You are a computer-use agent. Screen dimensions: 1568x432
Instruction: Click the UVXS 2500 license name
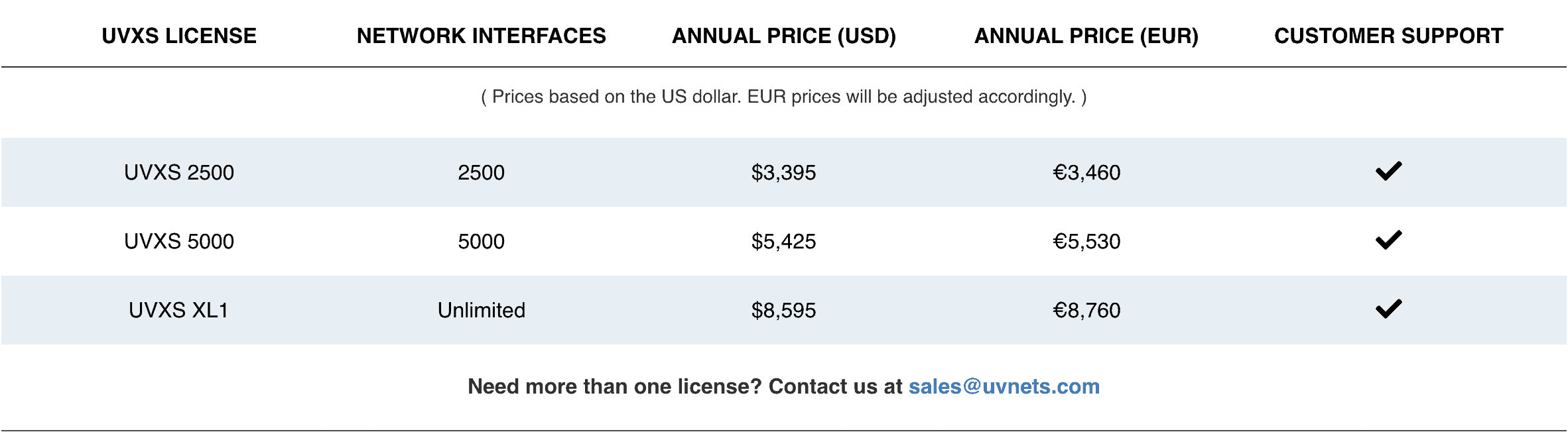(x=179, y=172)
